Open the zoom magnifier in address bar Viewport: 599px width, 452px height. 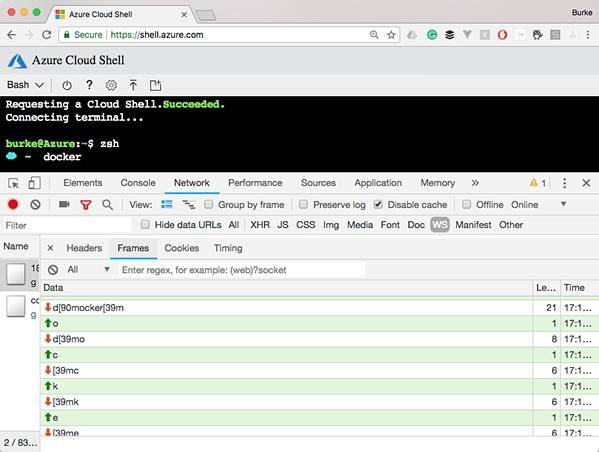[374, 35]
